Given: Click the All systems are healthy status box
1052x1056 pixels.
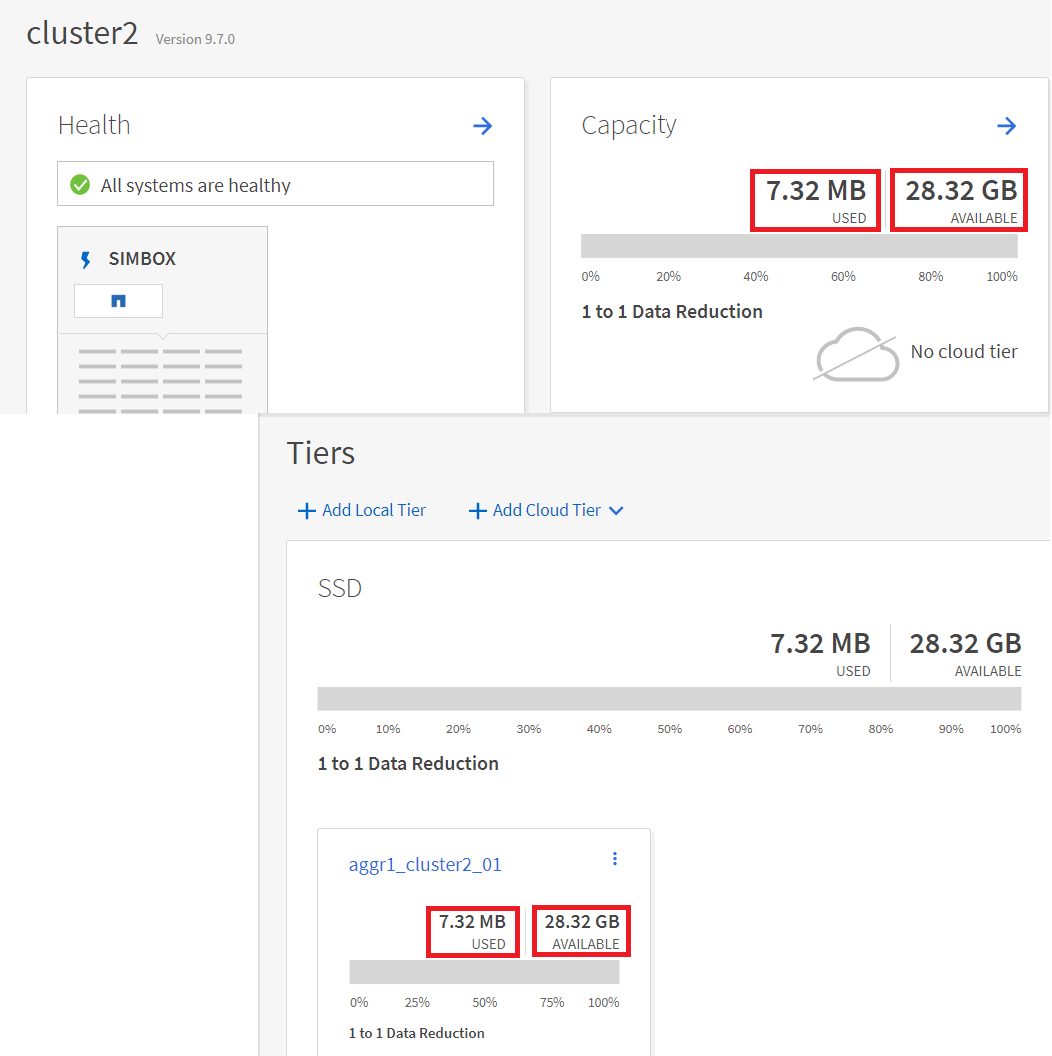Looking at the screenshot, I should tap(275, 184).
